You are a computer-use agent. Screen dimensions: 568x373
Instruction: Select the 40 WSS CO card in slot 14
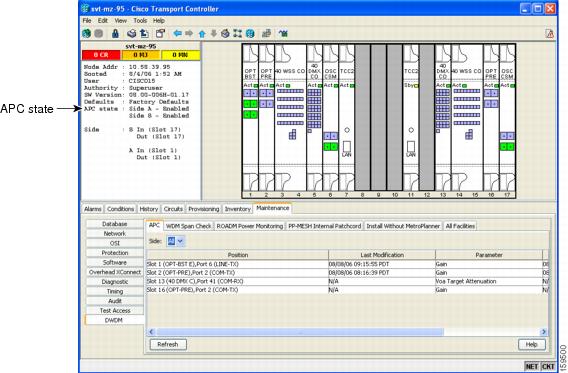[467, 117]
